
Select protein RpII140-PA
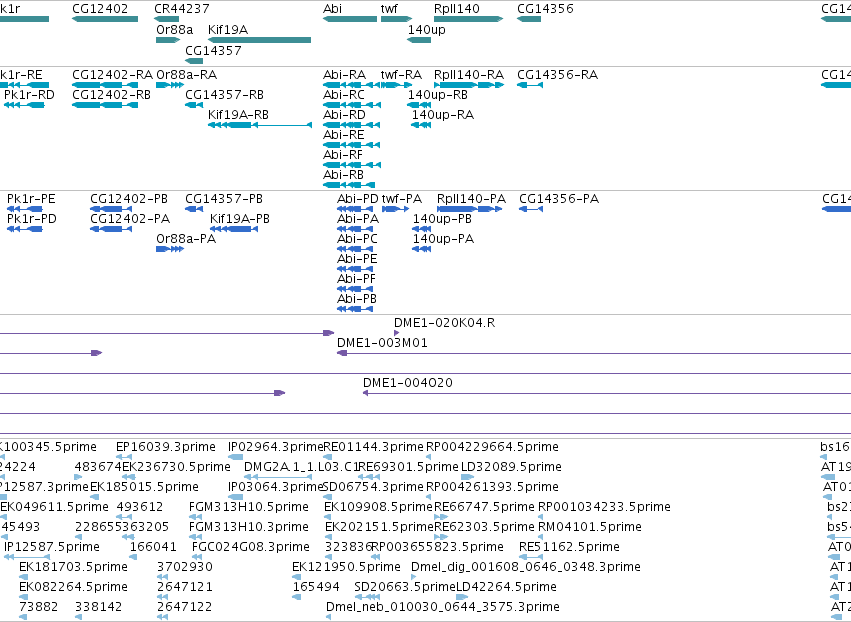point(469,209)
